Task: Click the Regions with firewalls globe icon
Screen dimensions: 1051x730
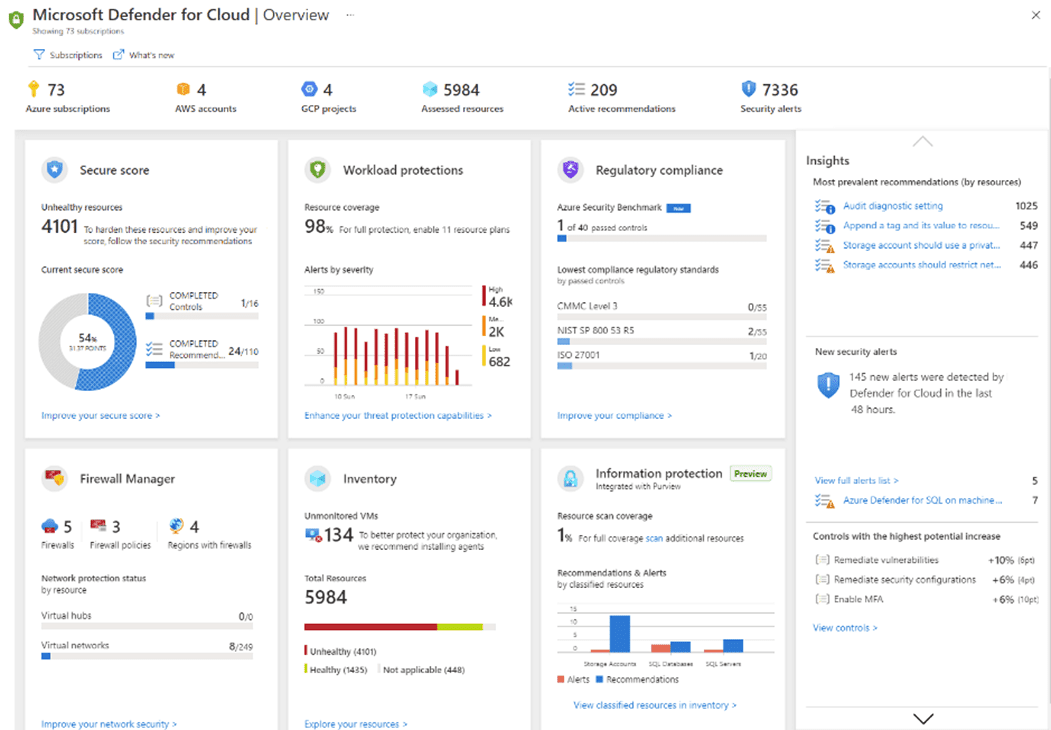Action: coord(176,526)
